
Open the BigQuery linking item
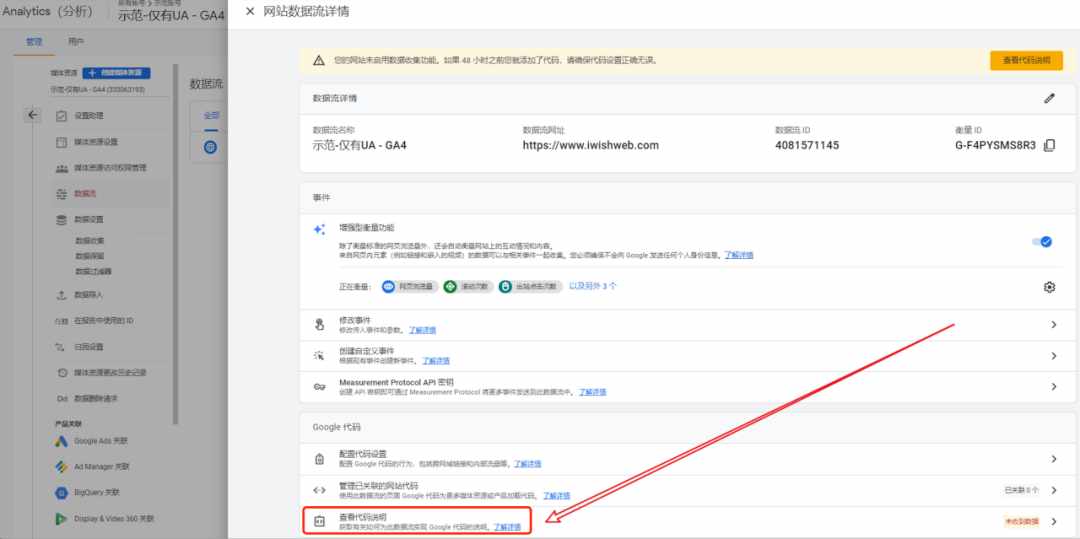click(x=87, y=493)
